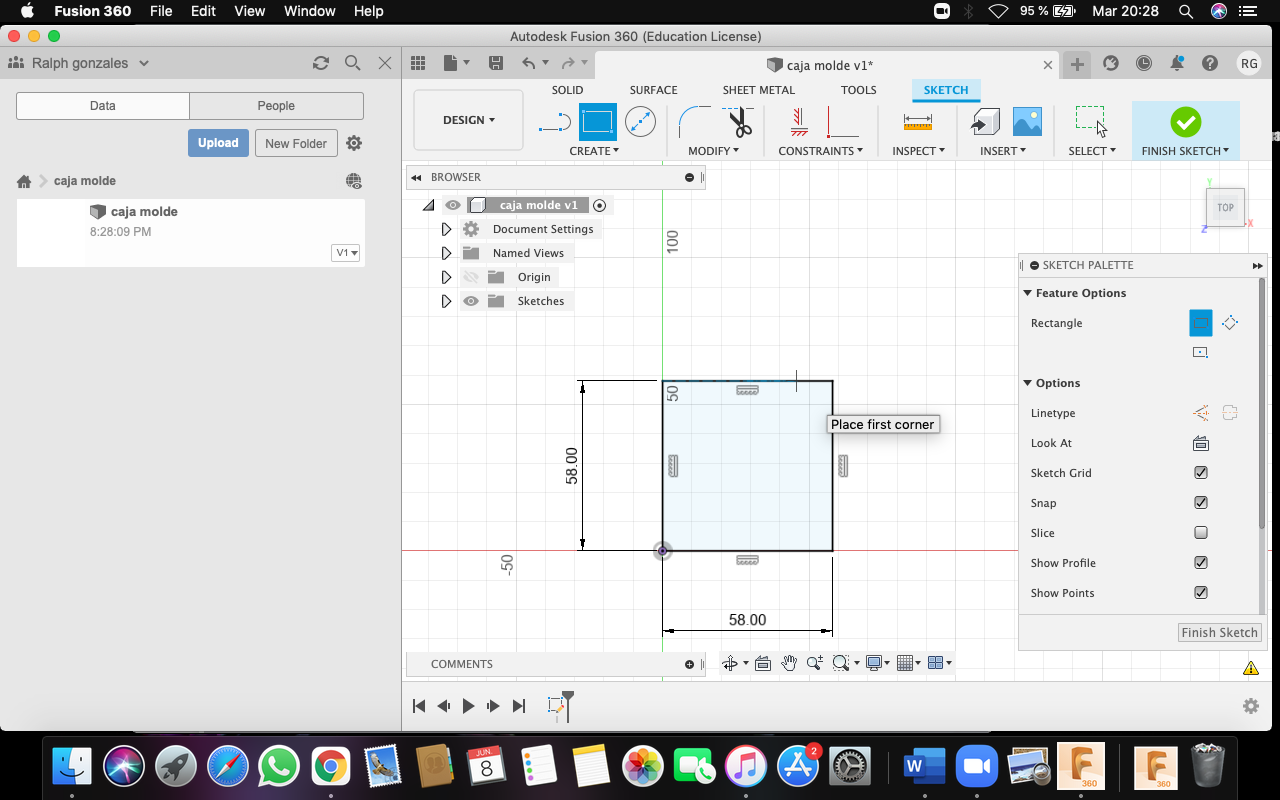
Task: Refresh the data panel
Action: pos(321,63)
